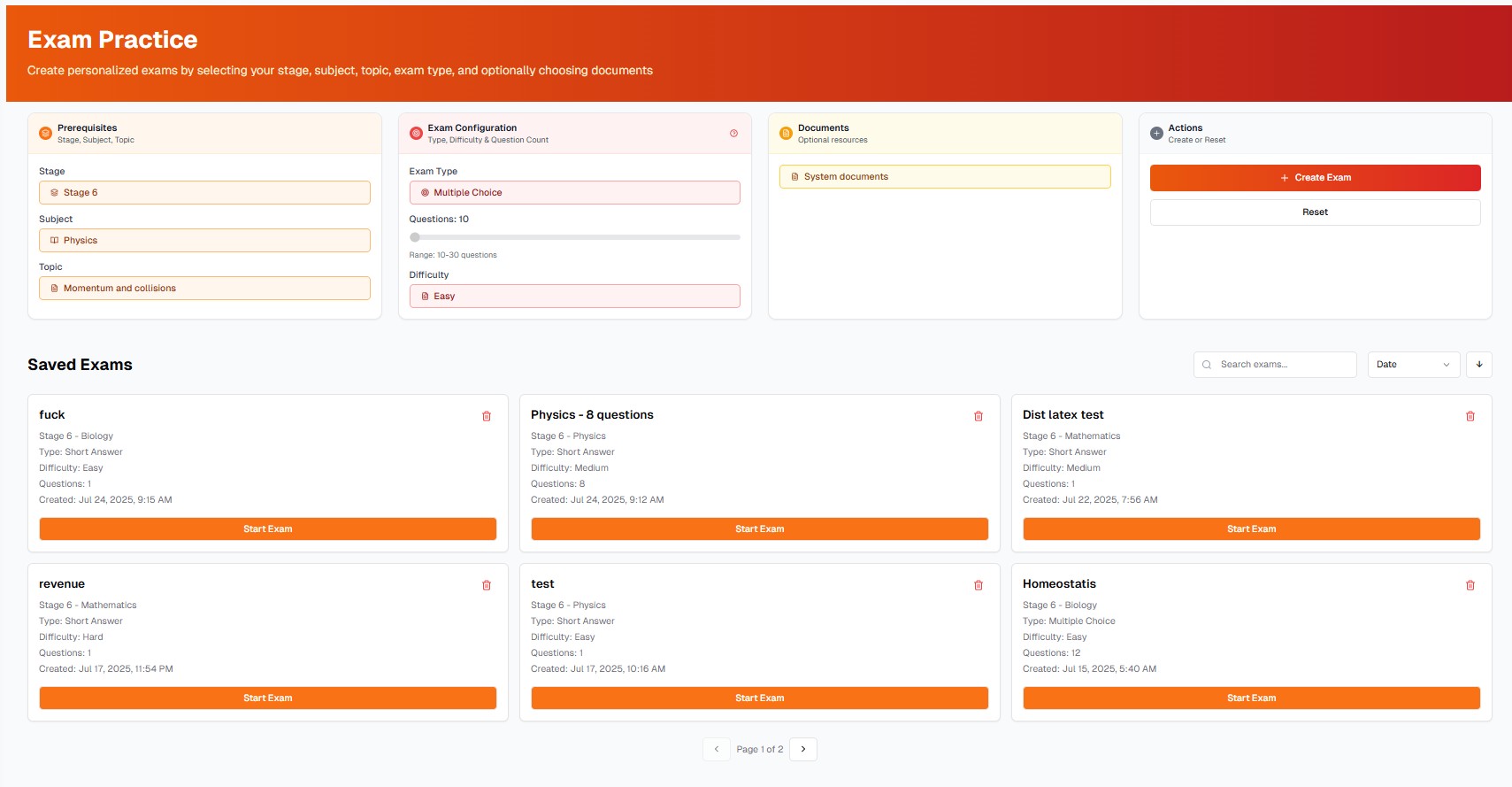1512x787 pixels.
Task: Click the Actions panel plus icon
Action: (1156, 134)
